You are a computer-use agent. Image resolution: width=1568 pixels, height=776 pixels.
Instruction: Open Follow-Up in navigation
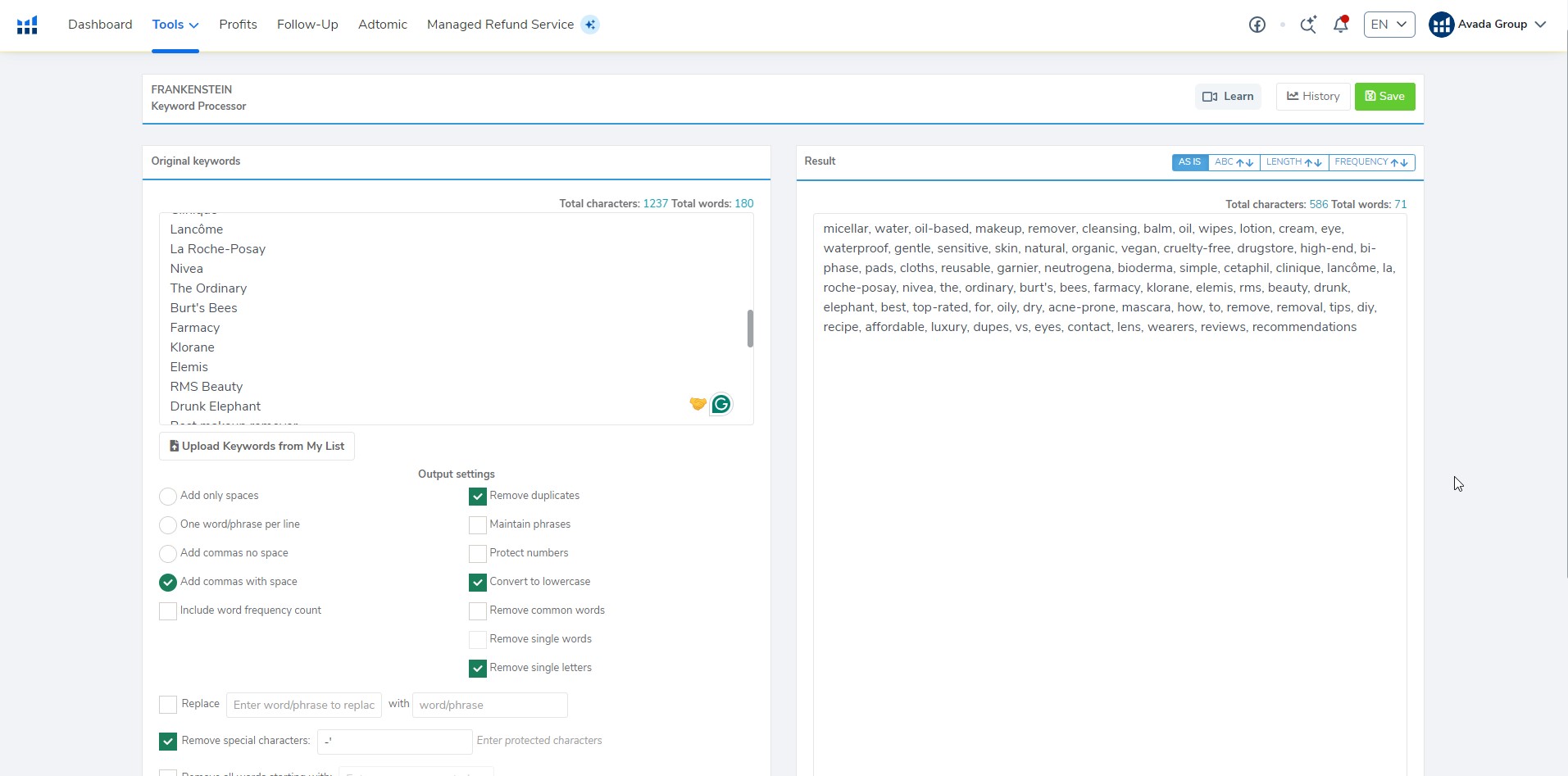pyautogui.click(x=307, y=25)
